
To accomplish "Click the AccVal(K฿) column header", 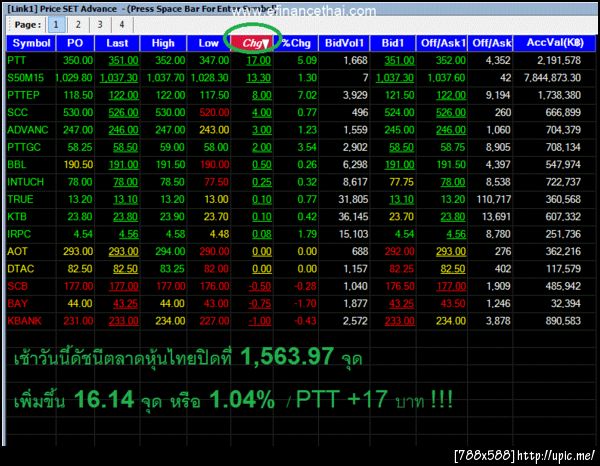I will tap(555, 43).
